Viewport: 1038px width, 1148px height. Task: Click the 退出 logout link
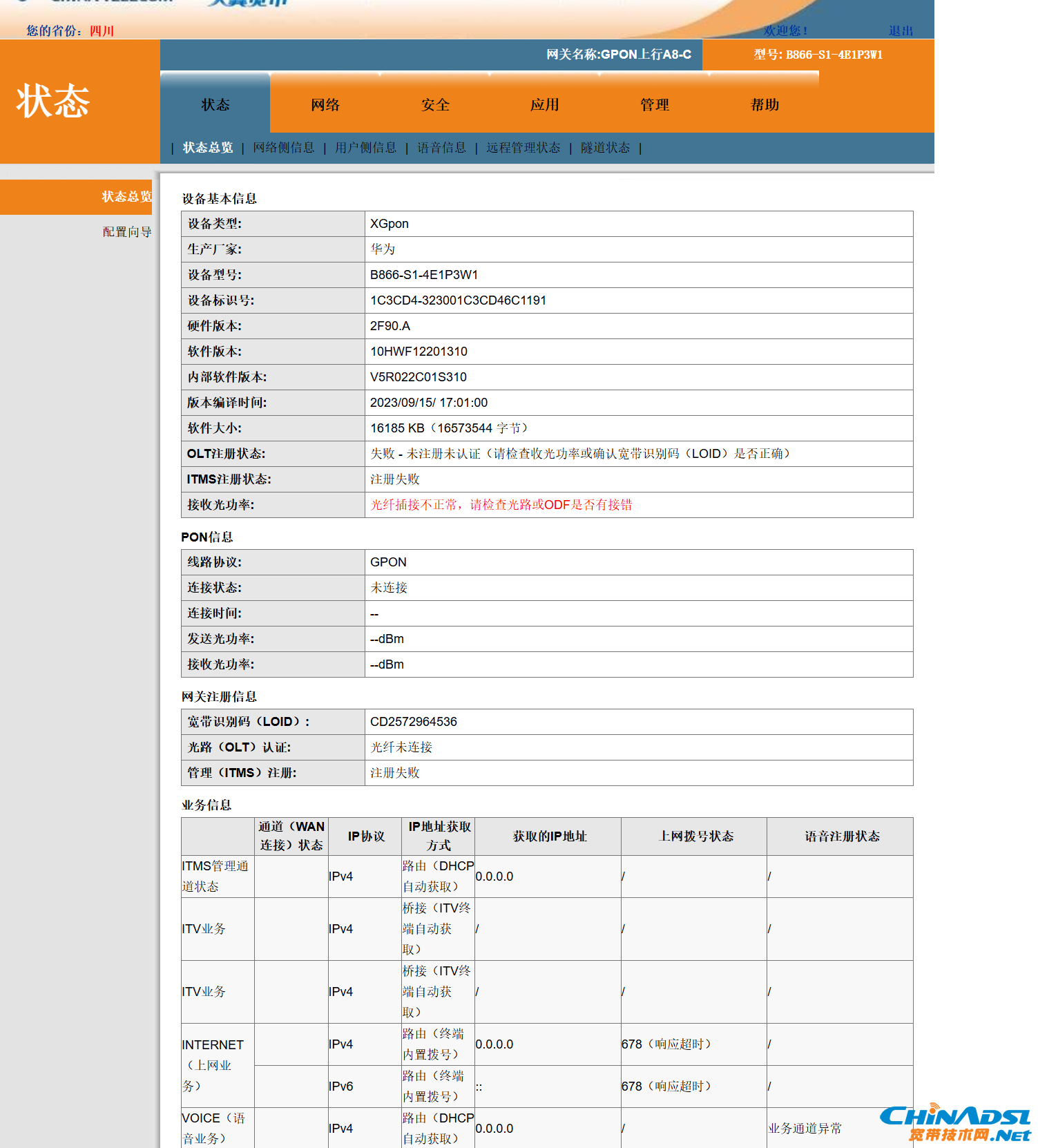(x=901, y=31)
